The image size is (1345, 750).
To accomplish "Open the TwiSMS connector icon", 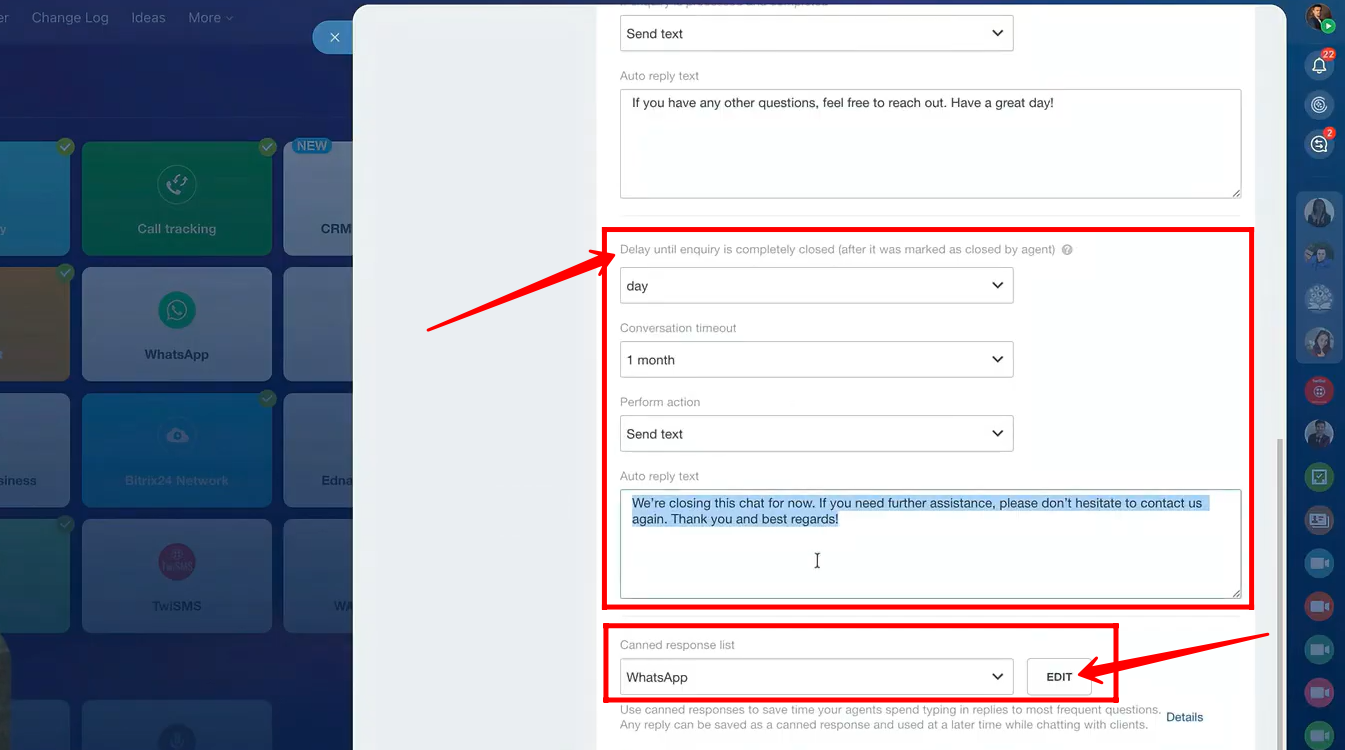I will point(177,561).
